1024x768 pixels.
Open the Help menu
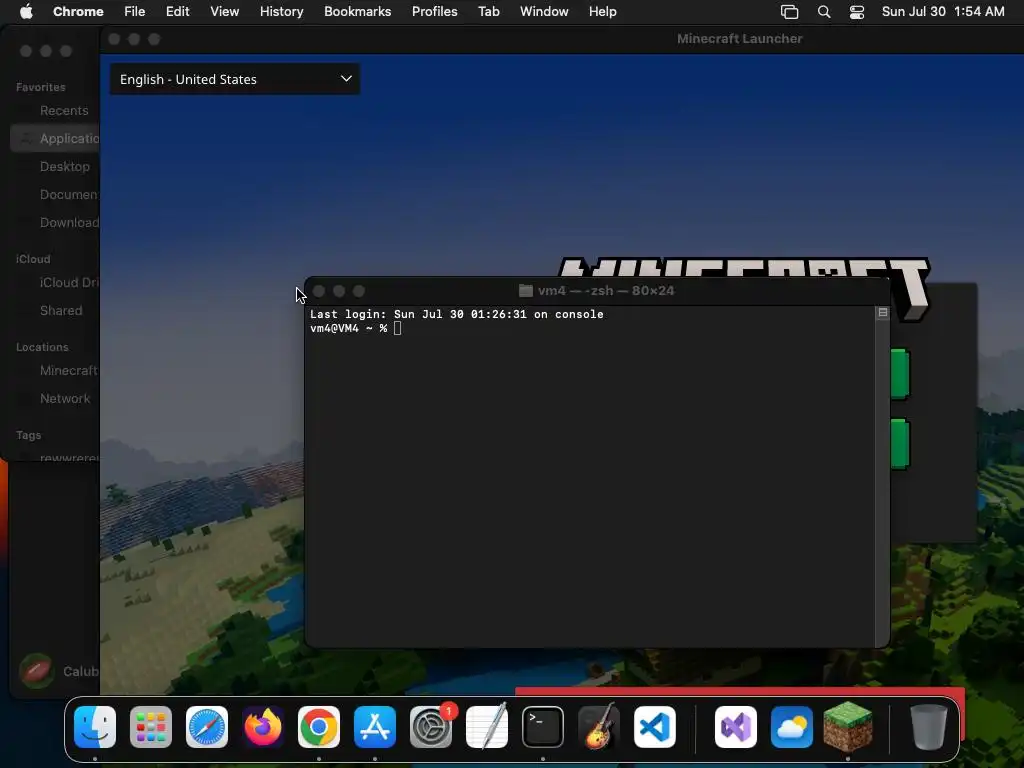click(602, 11)
